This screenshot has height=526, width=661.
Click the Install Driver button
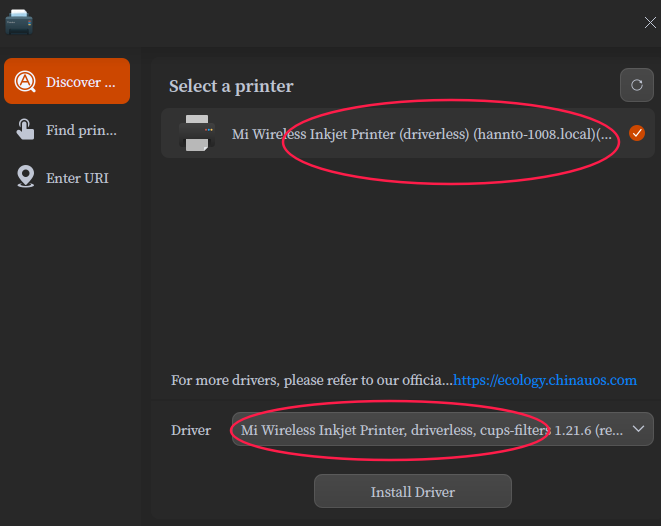(x=413, y=491)
